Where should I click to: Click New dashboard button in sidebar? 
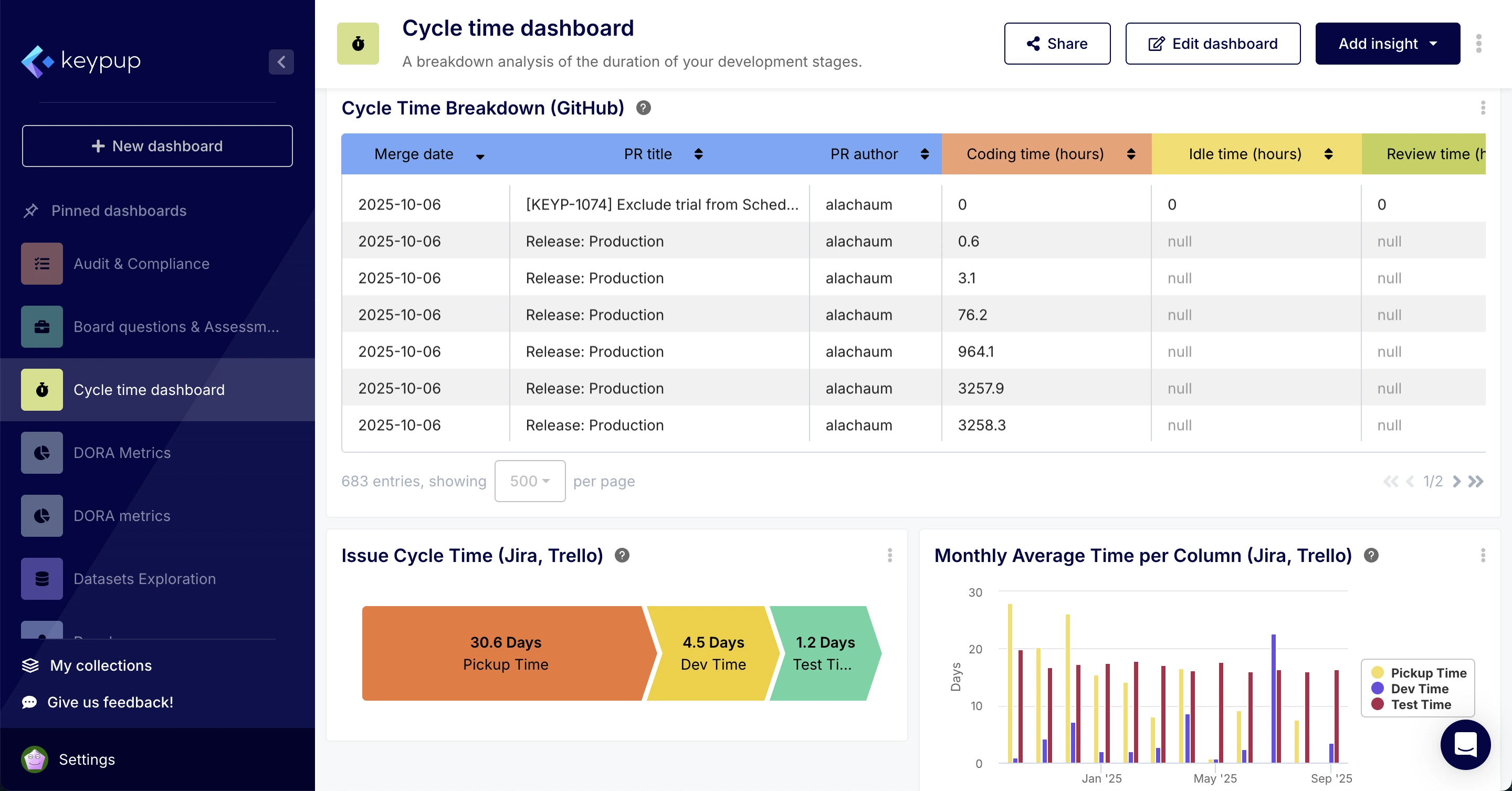(x=157, y=146)
